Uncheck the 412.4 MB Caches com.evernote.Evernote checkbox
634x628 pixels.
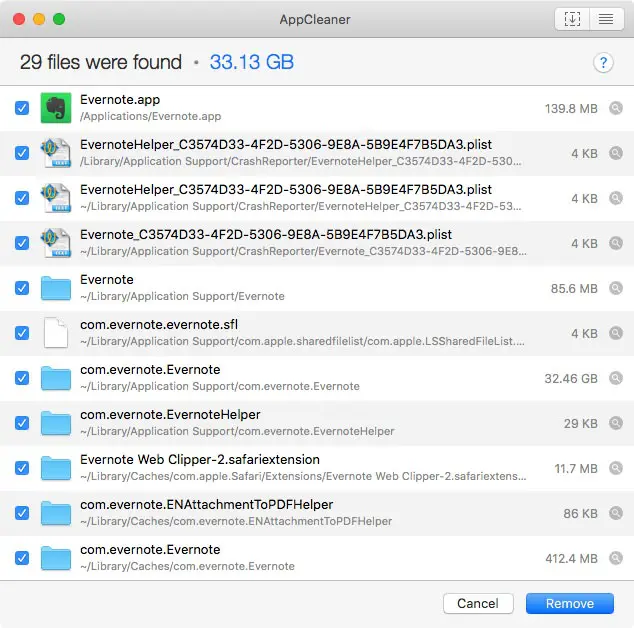tap(22, 558)
